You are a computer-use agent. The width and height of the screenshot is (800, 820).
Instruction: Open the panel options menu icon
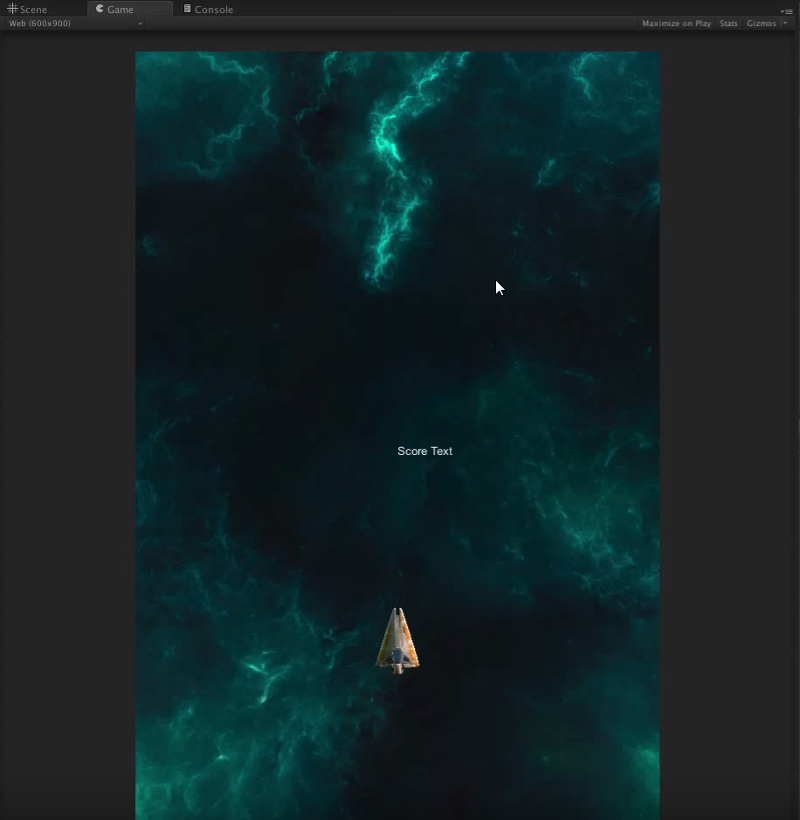[x=786, y=10]
